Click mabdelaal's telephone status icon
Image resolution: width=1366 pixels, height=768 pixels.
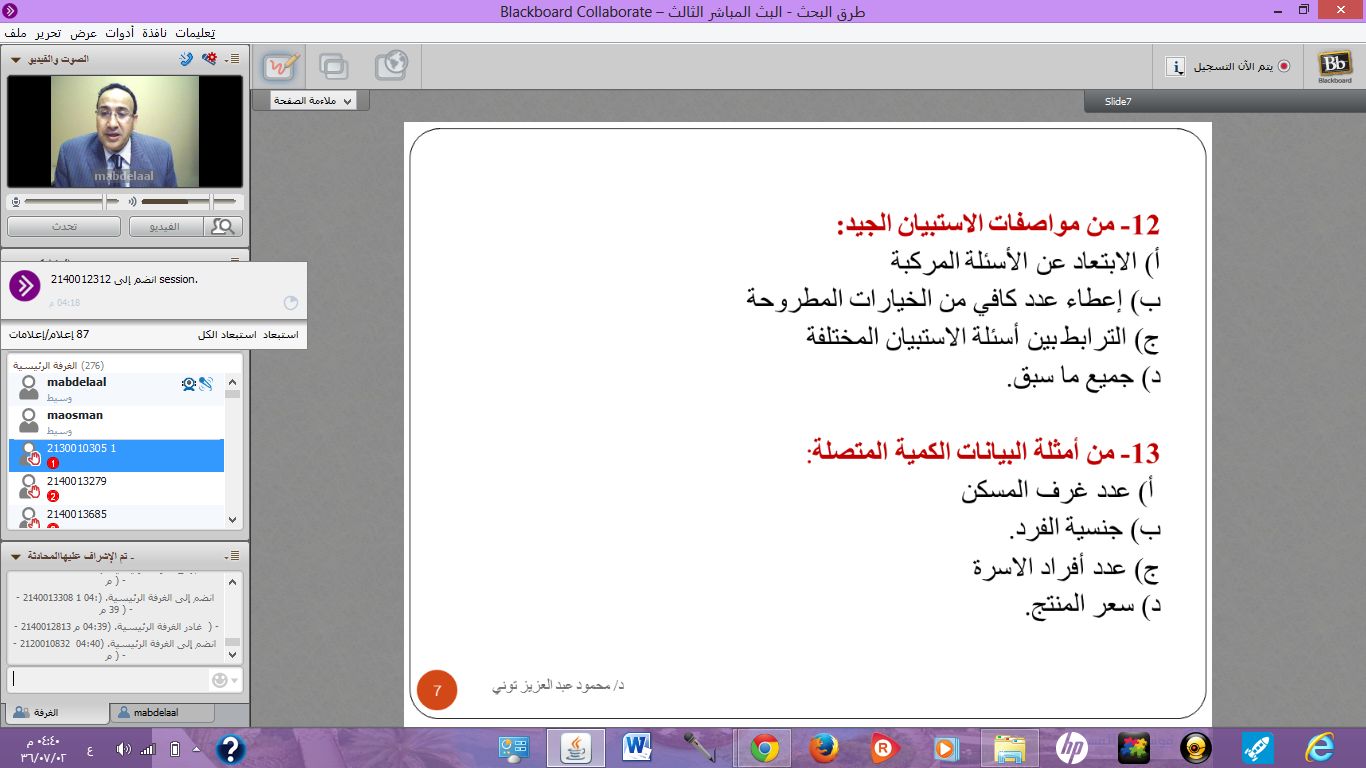click(x=205, y=383)
